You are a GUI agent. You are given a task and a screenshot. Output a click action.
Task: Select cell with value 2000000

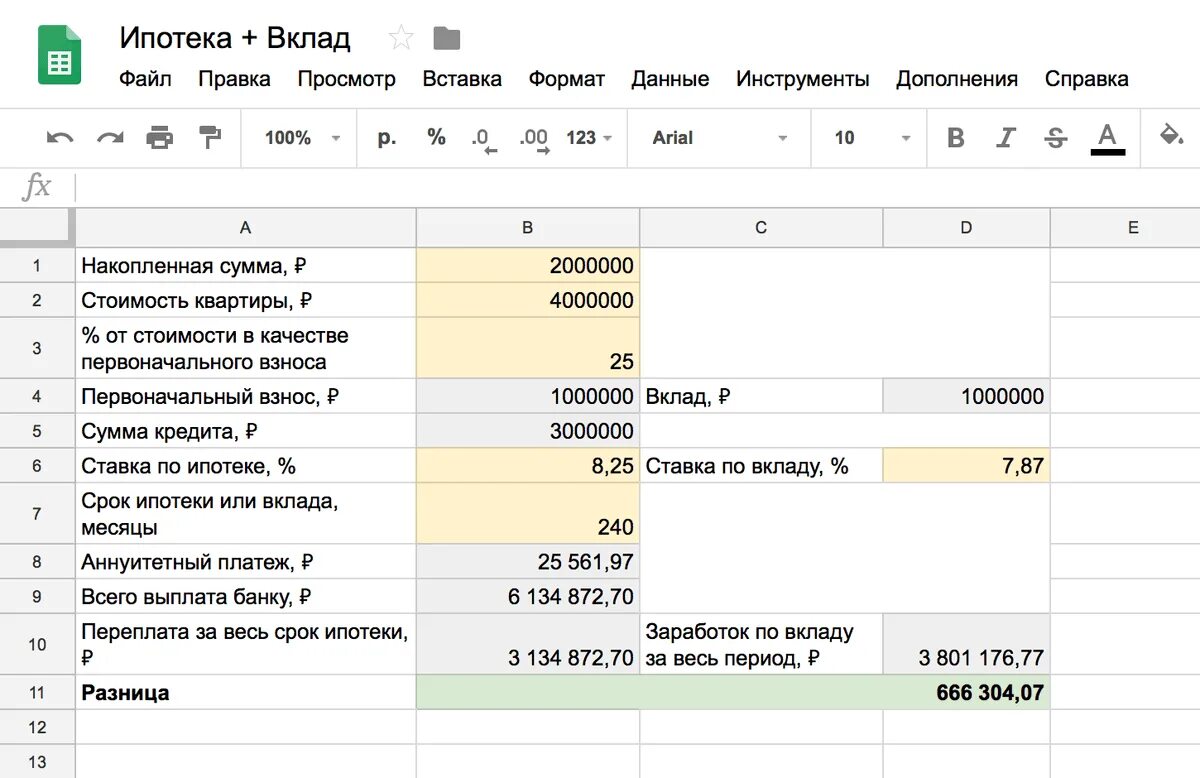[528, 265]
